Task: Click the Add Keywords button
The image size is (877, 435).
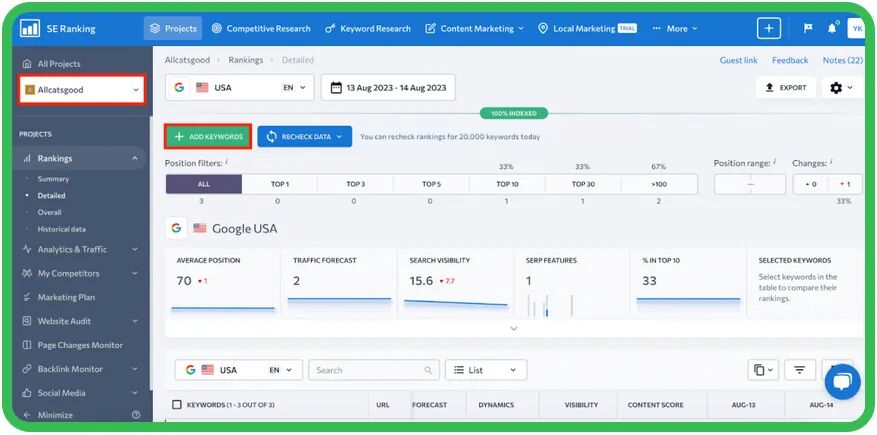Action: [x=208, y=136]
